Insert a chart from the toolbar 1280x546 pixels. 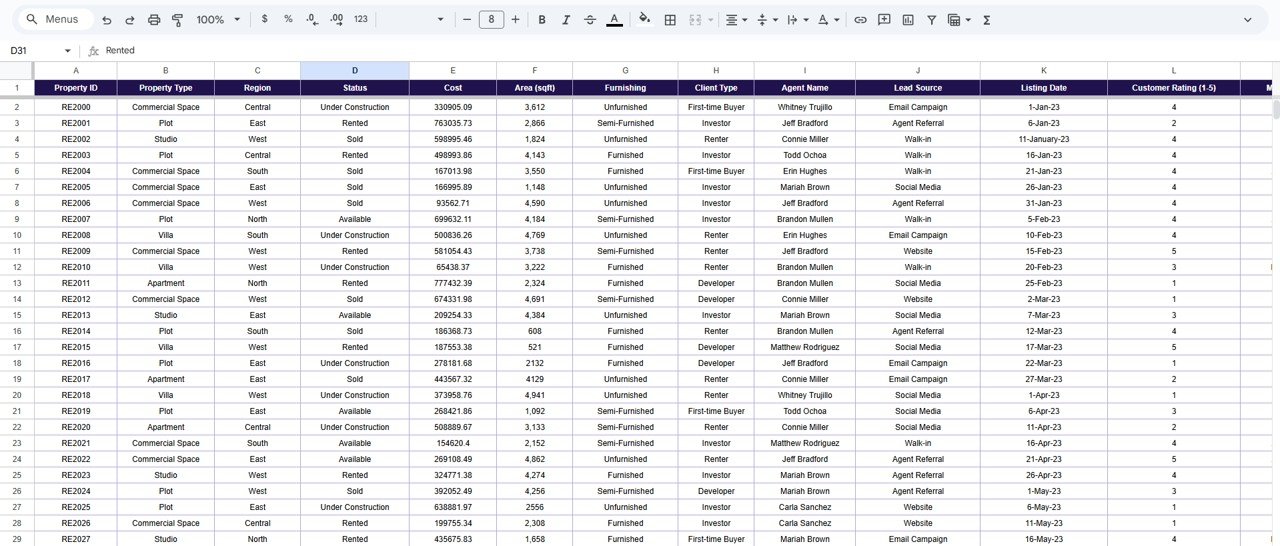click(908, 20)
